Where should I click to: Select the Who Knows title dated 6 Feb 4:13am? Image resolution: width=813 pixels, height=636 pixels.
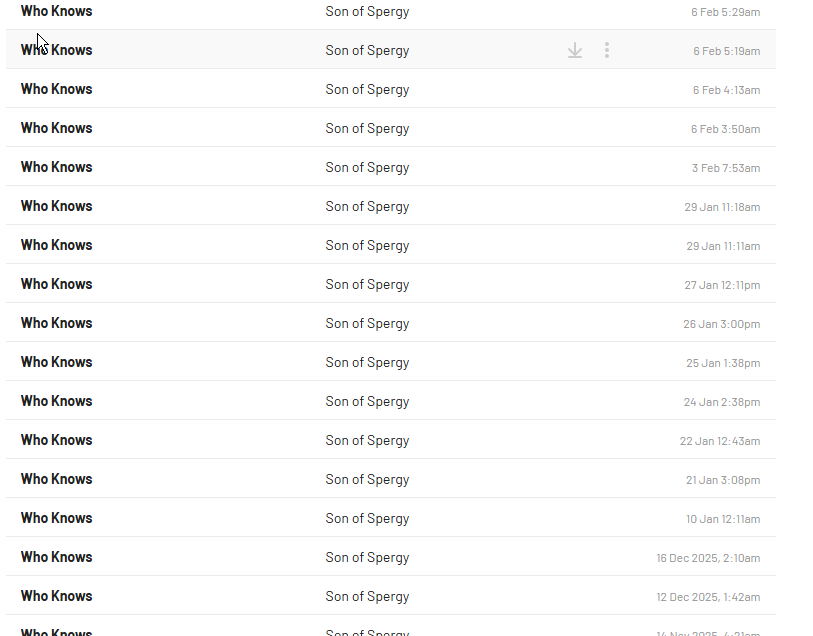57,89
